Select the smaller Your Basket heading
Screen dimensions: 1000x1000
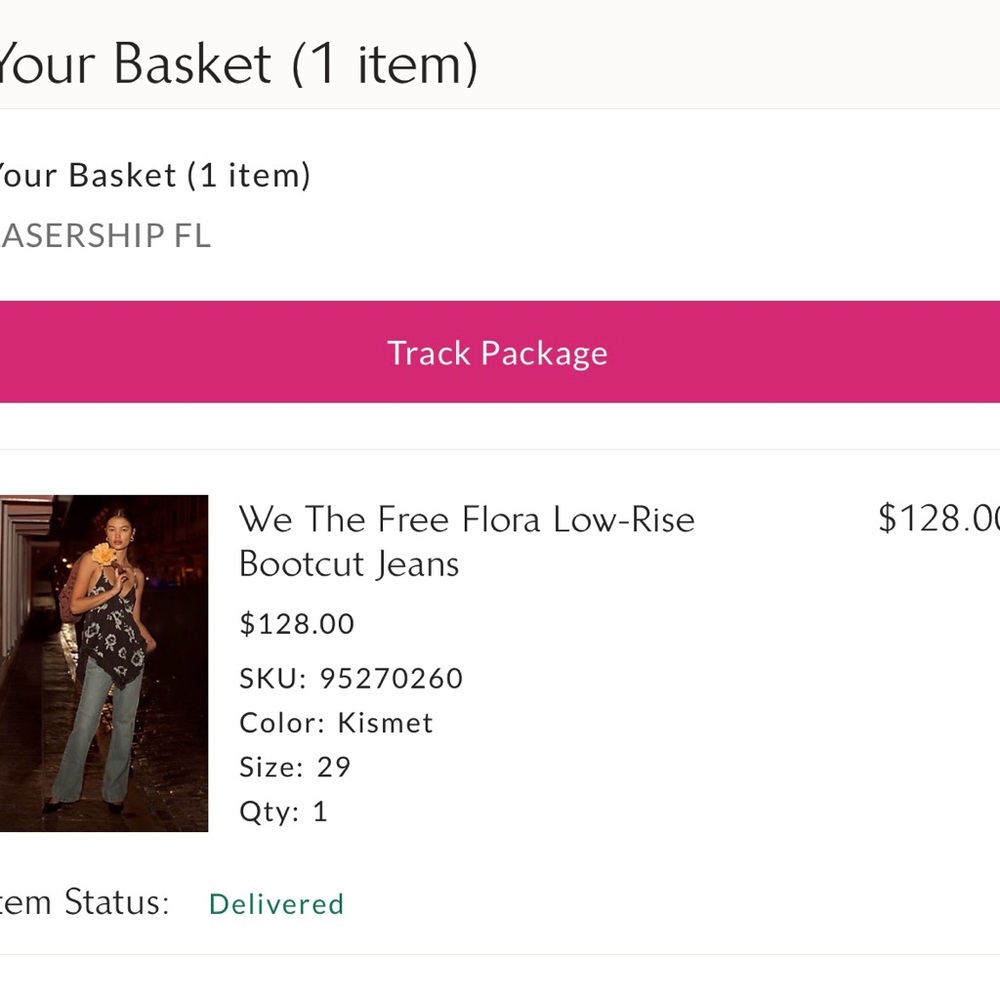click(x=155, y=175)
